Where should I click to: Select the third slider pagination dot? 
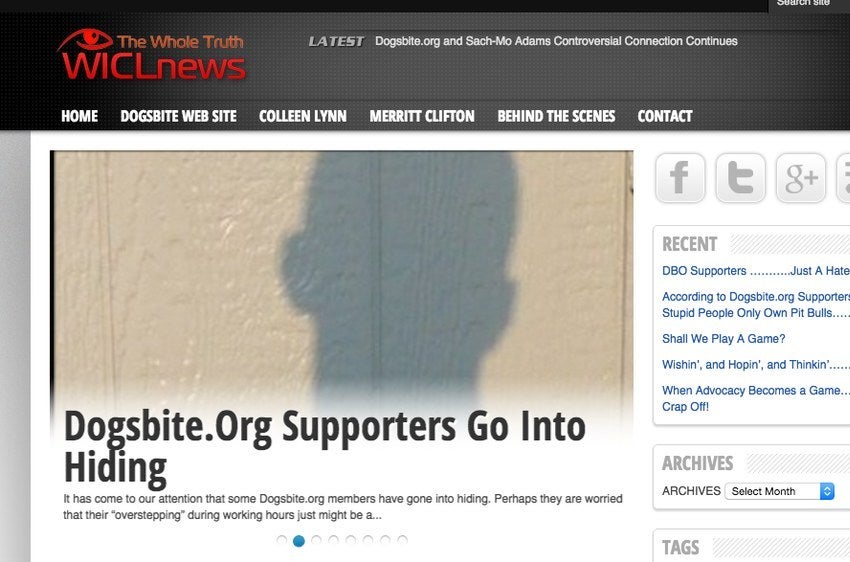point(317,540)
